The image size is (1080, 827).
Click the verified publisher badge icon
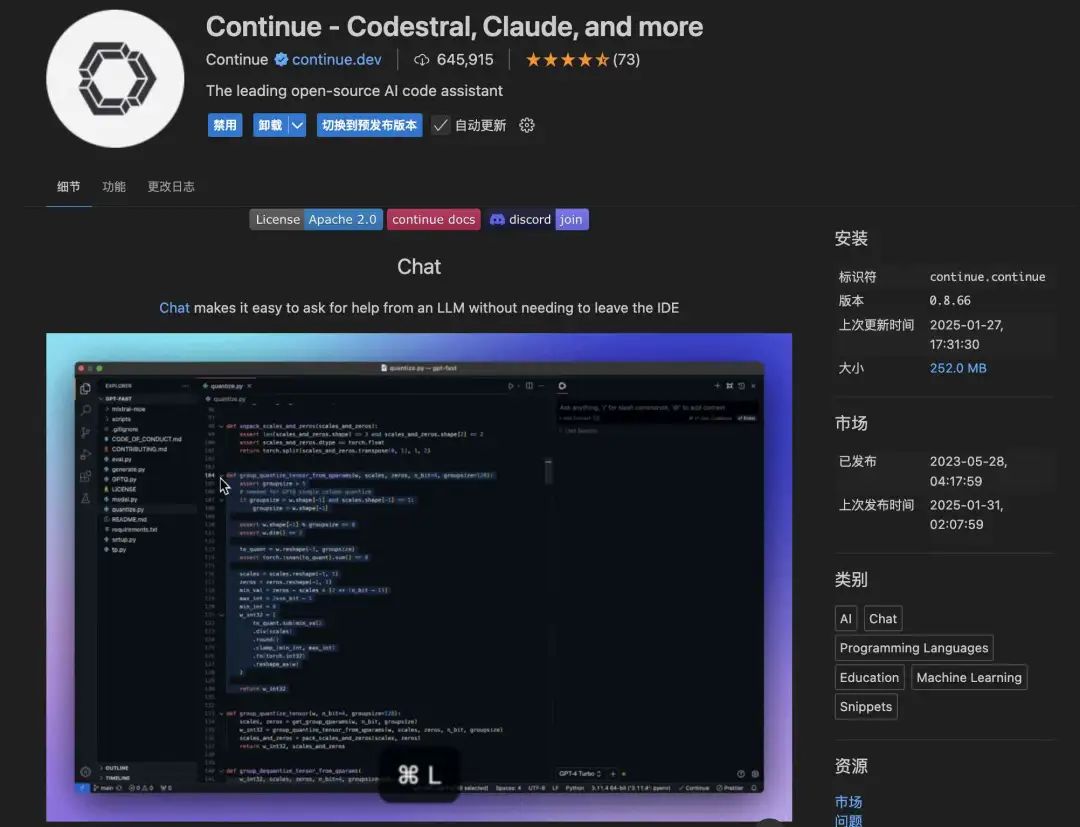[x=281, y=60]
